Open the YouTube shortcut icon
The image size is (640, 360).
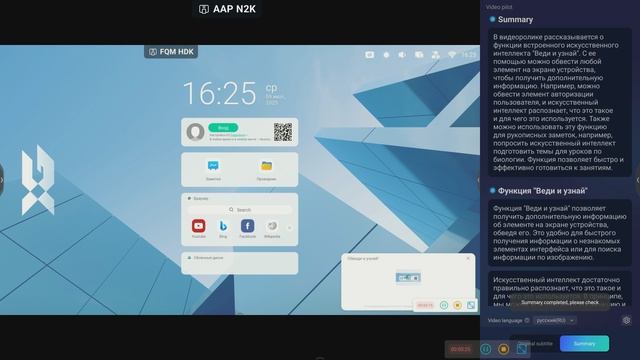click(x=199, y=226)
